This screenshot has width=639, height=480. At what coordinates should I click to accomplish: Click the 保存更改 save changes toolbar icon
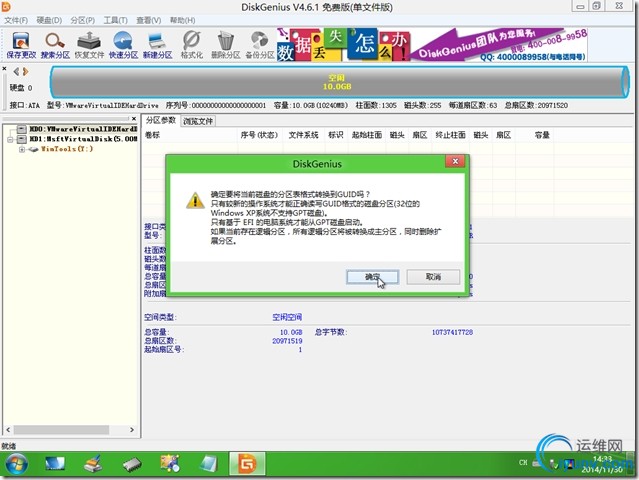click(x=21, y=45)
